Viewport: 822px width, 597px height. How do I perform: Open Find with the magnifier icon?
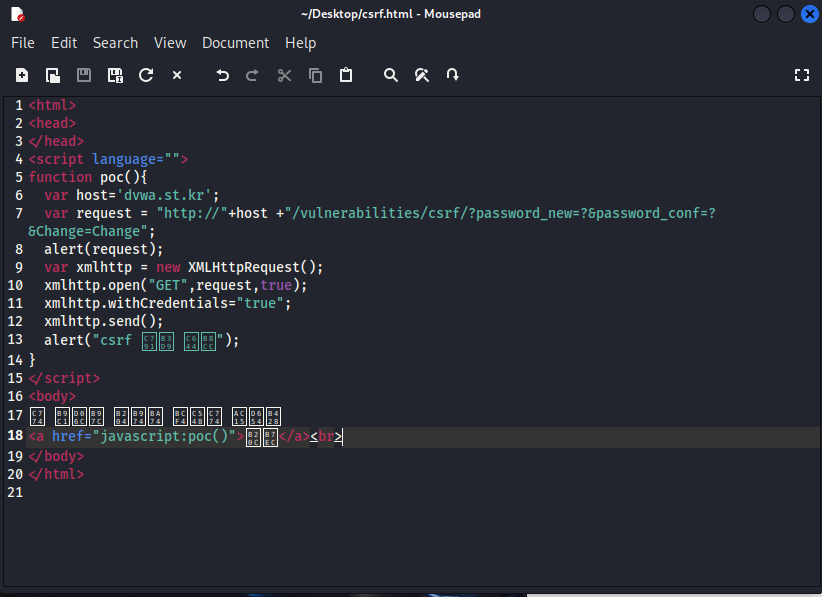click(x=391, y=75)
